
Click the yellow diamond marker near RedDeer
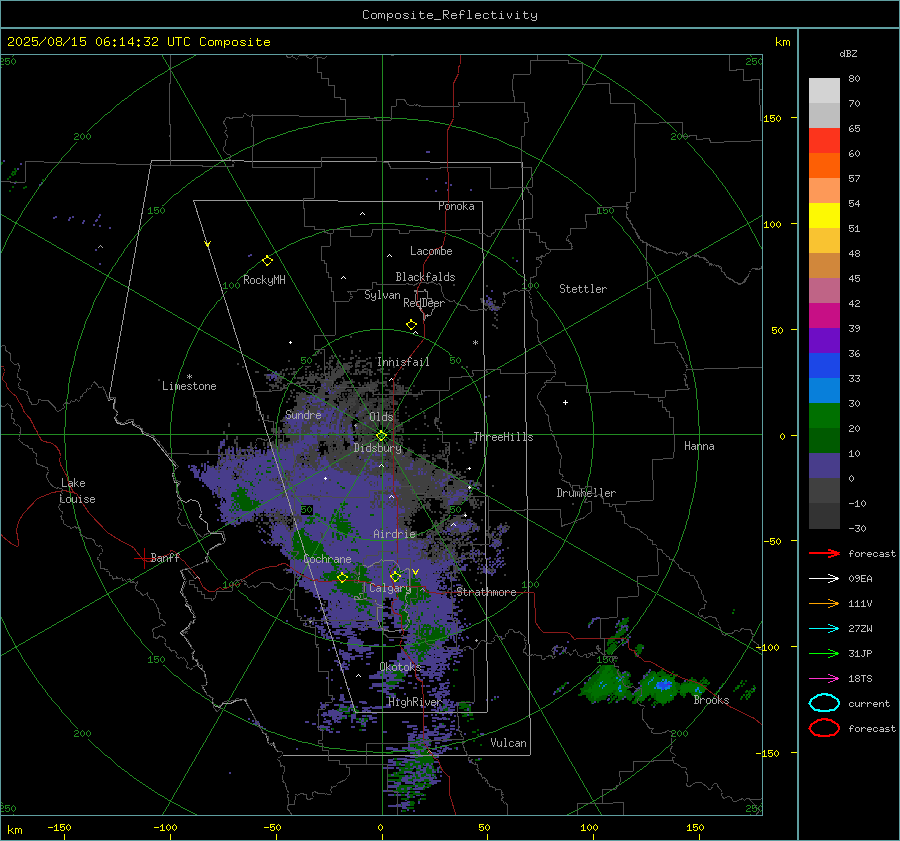411,325
